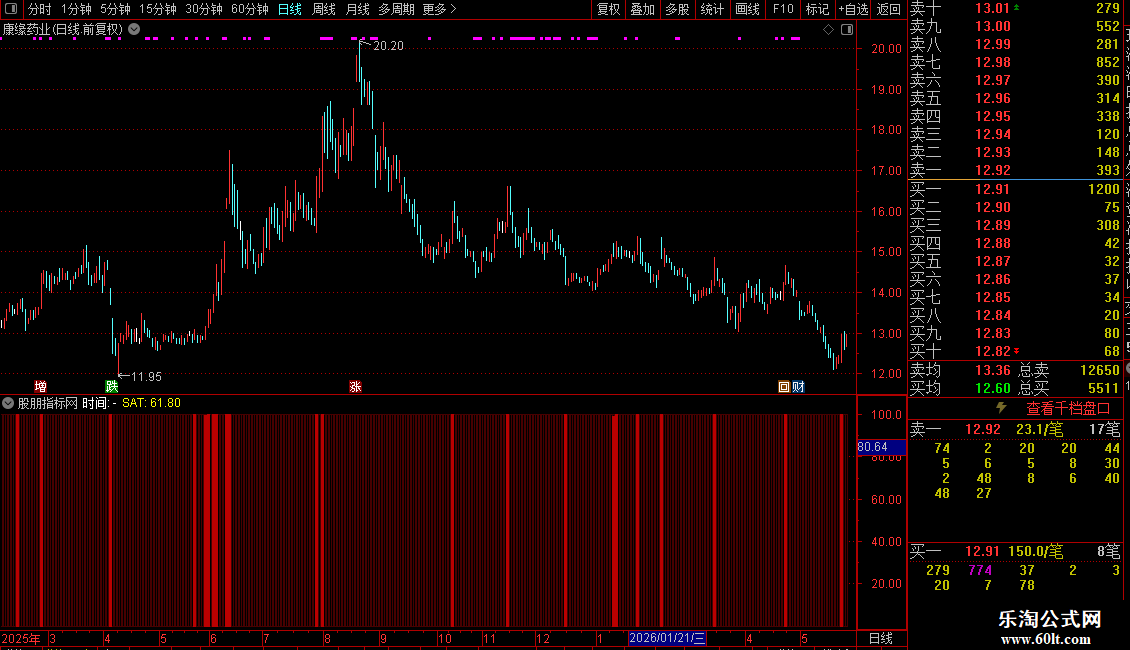Click the 11.95 low price label

coord(146,376)
